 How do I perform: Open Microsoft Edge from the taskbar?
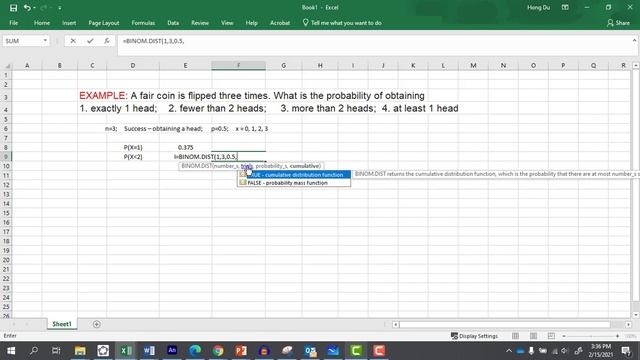click(x=195, y=351)
